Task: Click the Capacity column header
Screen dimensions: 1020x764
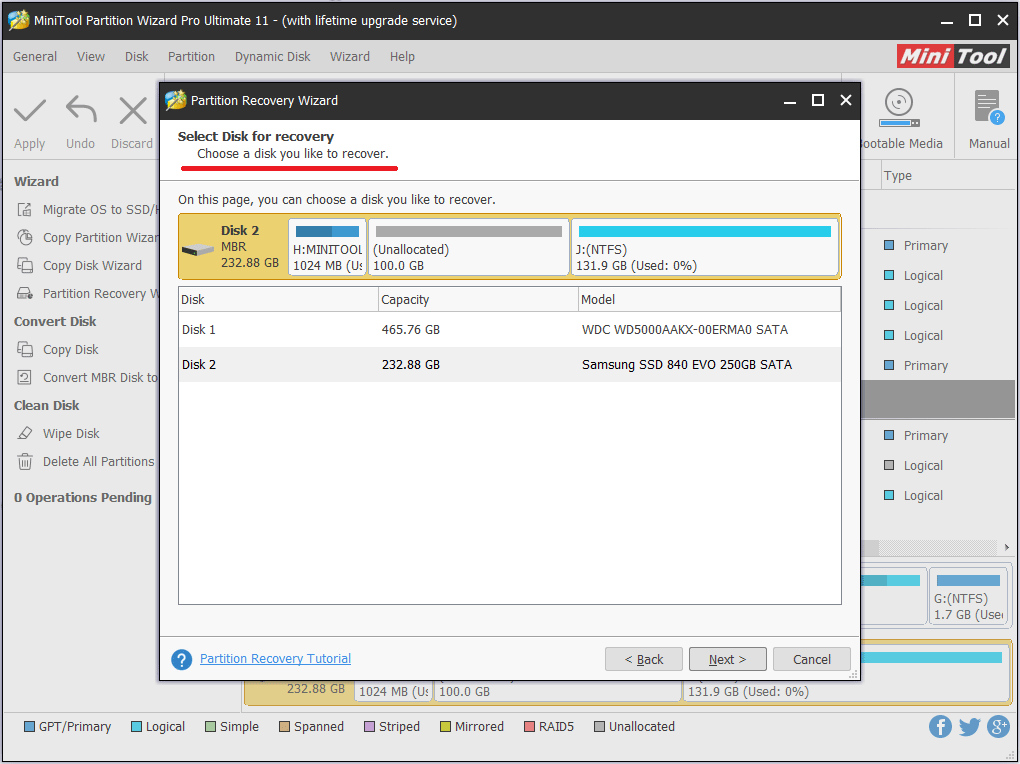Action: point(478,299)
